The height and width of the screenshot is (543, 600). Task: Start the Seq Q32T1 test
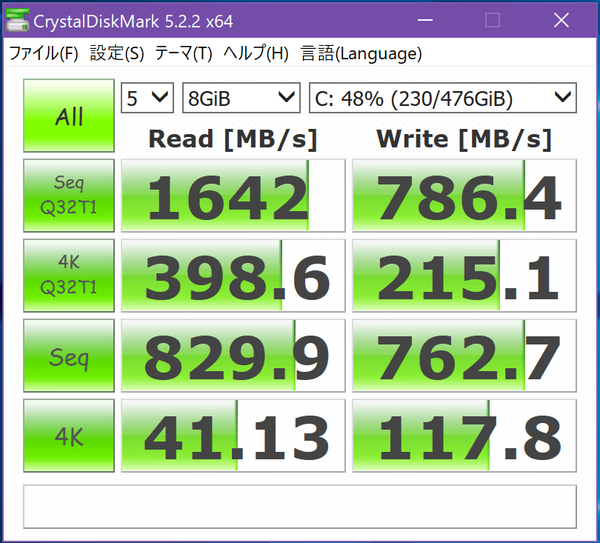tap(69, 196)
